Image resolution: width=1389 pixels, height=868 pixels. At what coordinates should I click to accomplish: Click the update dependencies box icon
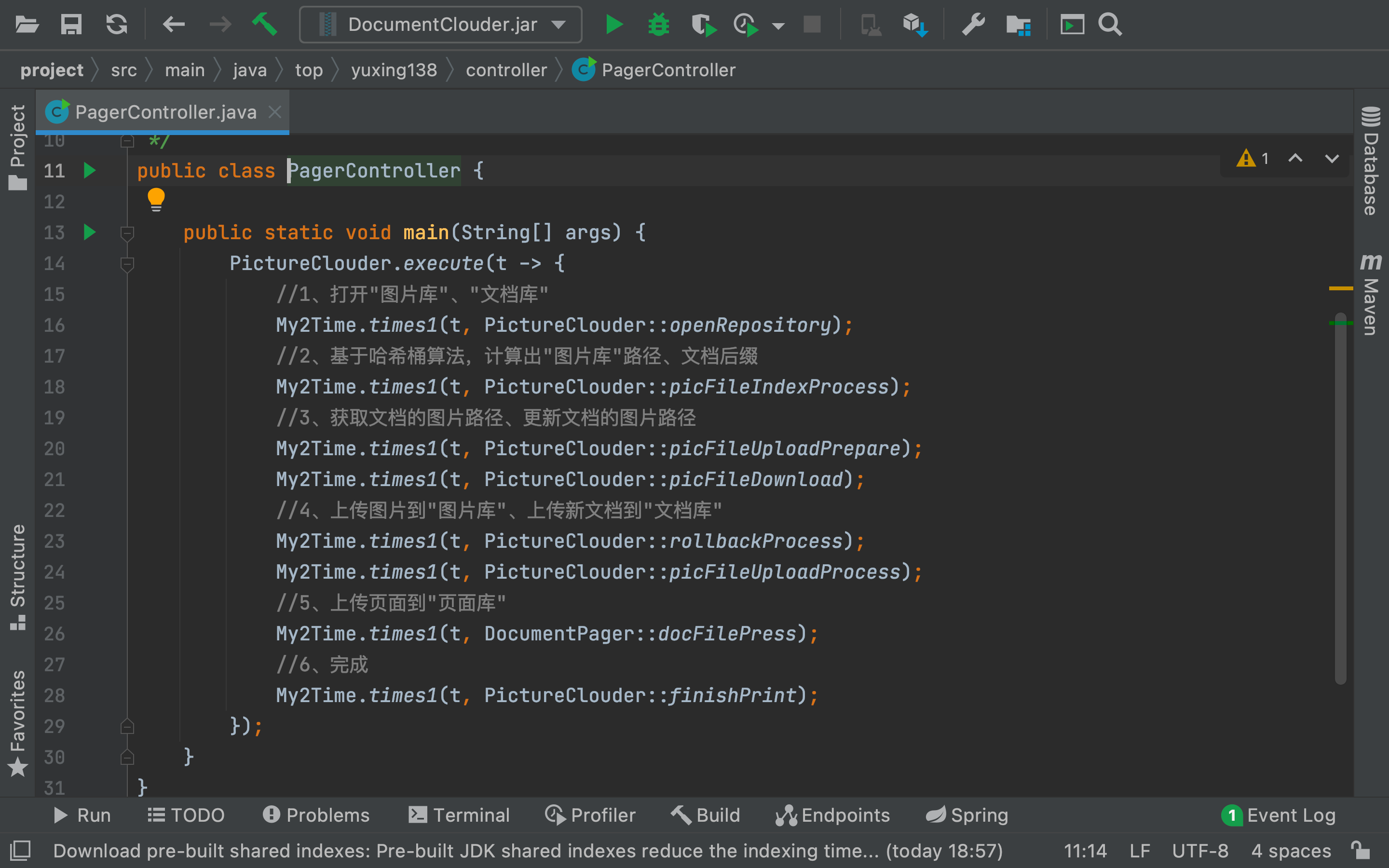pos(915,25)
